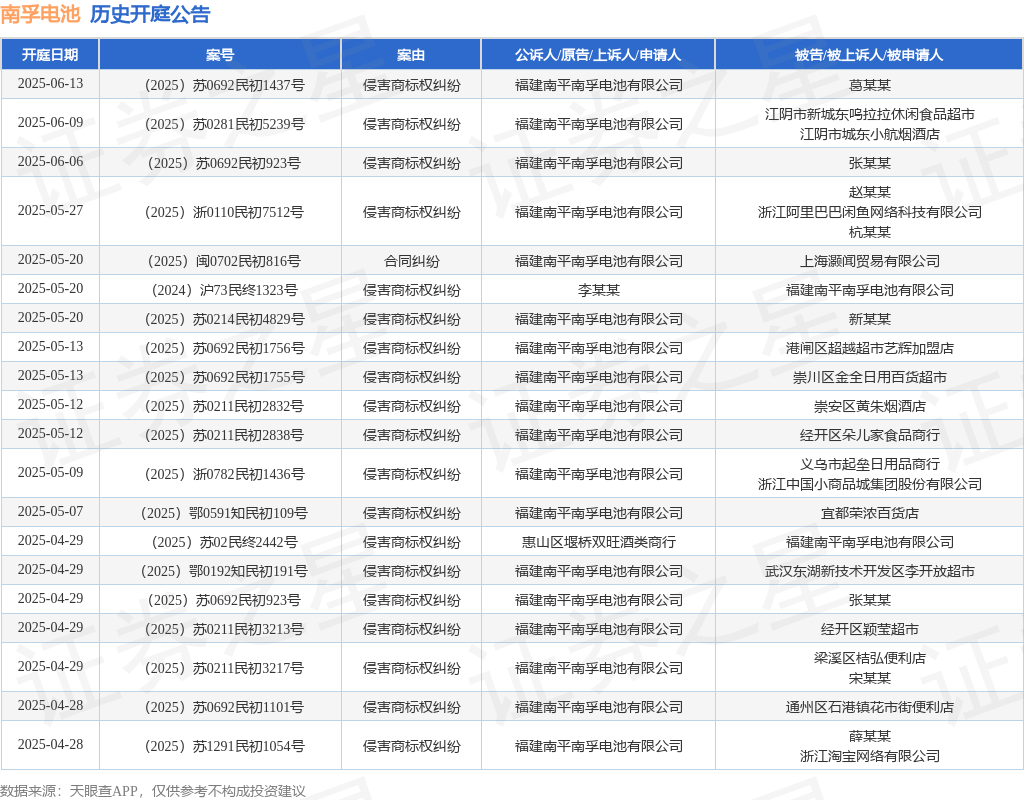Screen dimensions: 1024x800
Task: Click defendant 崇川区金全日用百货超市
Action: [870, 377]
